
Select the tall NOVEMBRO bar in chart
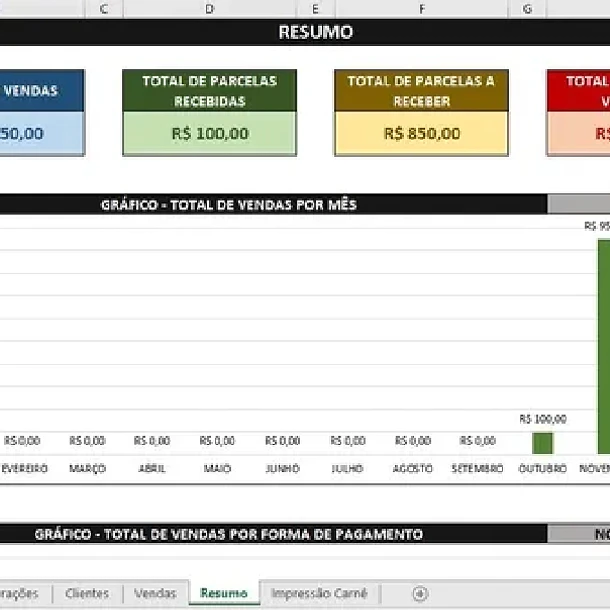(x=604, y=347)
